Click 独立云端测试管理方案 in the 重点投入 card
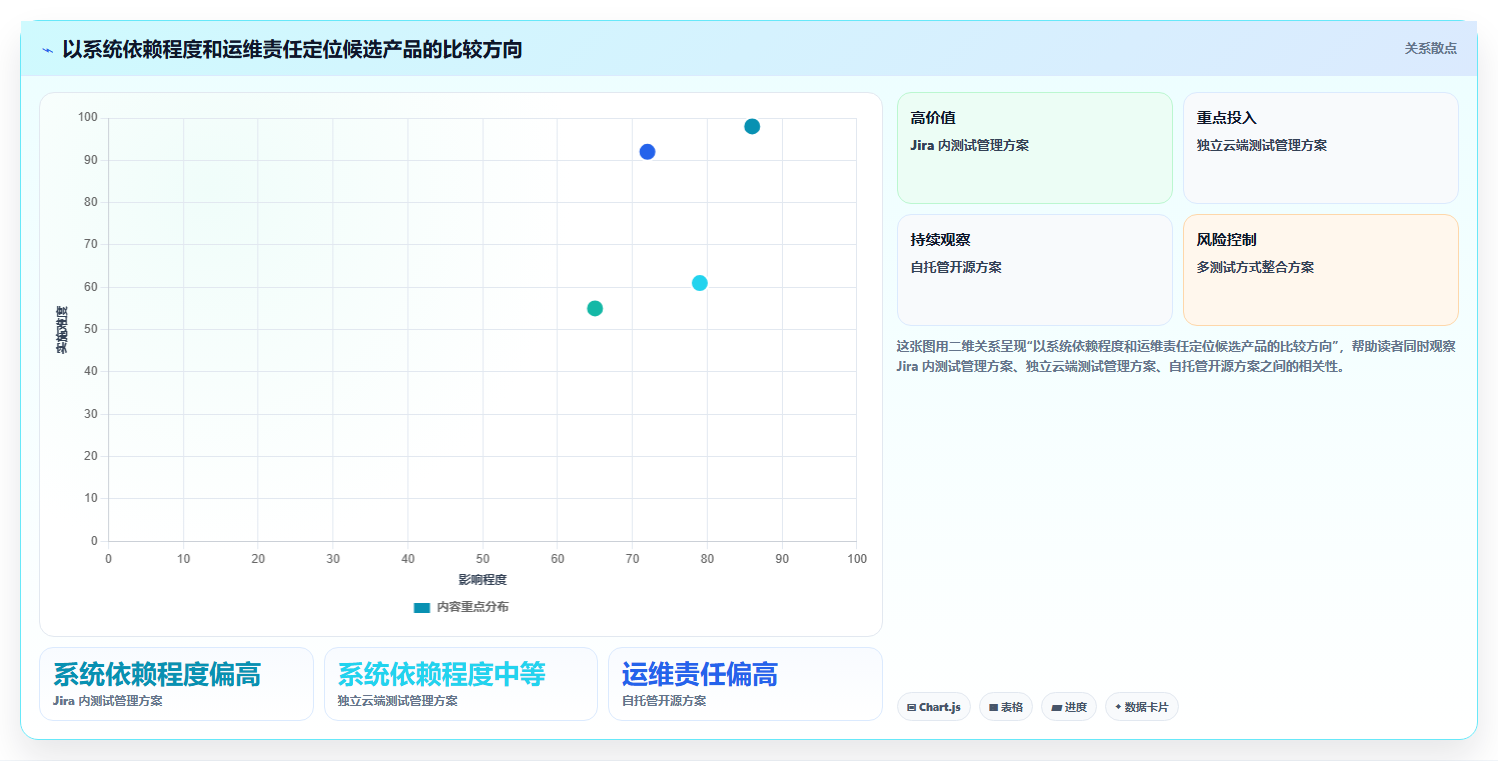1498x761 pixels. [x=1262, y=146]
